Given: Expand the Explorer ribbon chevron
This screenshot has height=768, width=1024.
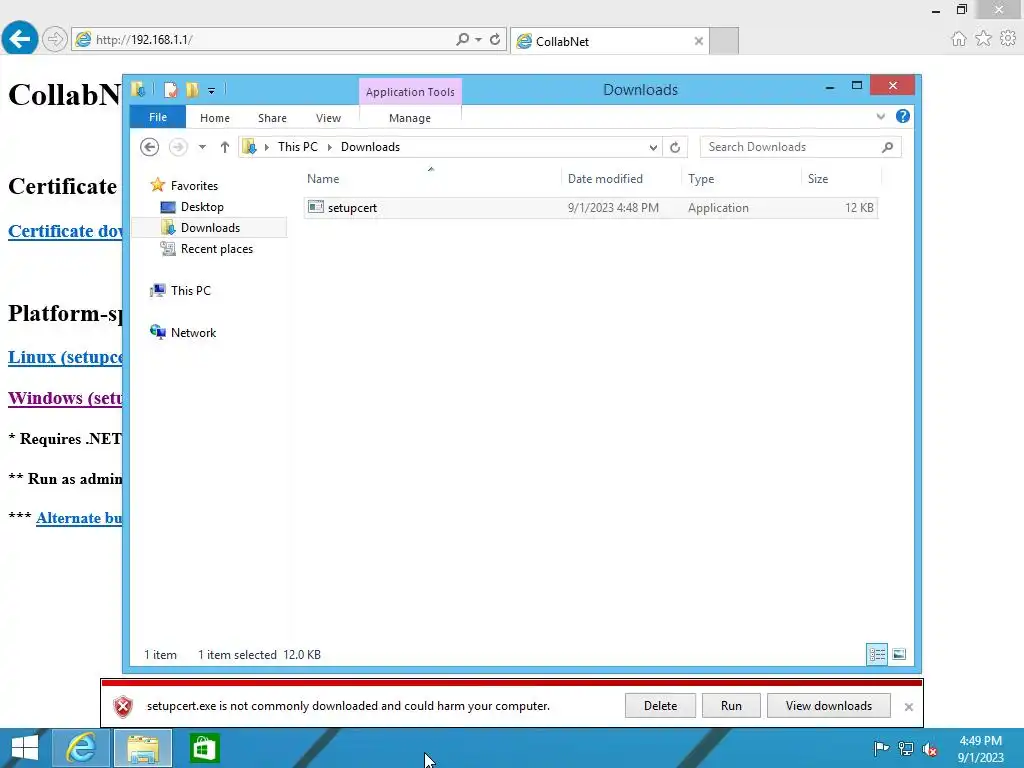Looking at the screenshot, I should 881,116.
